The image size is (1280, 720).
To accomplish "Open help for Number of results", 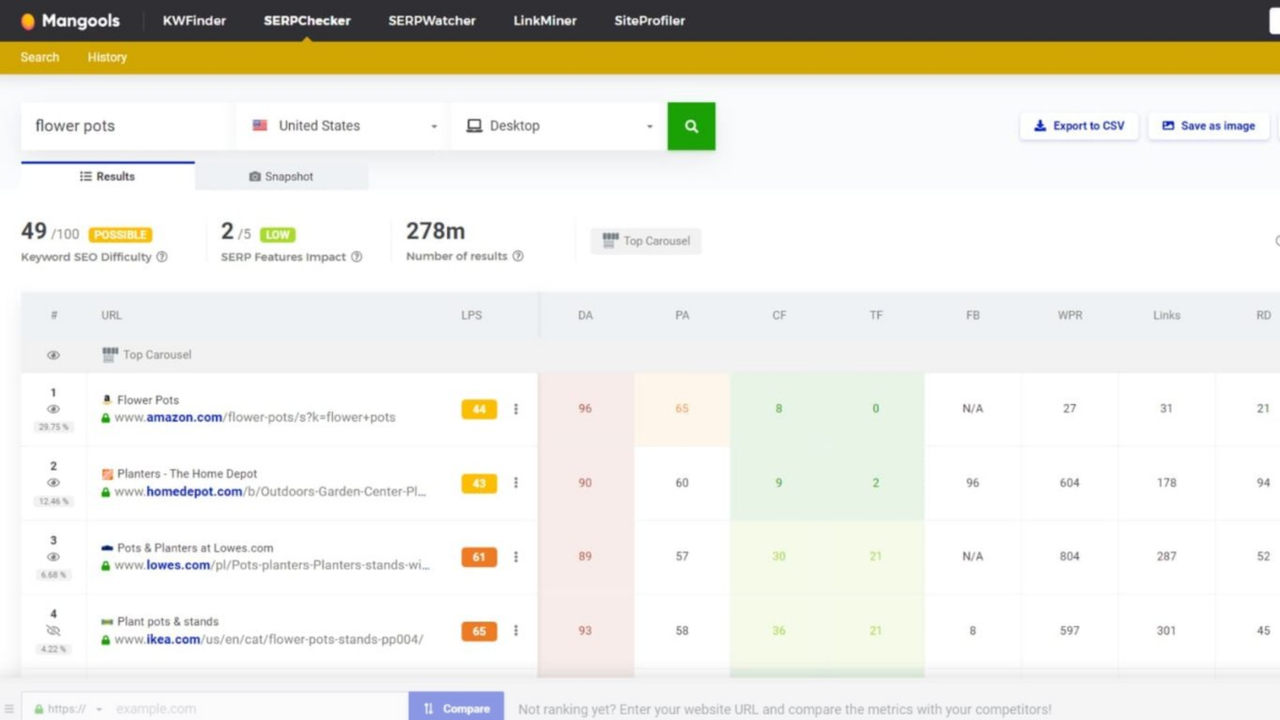I will point(518,256).
